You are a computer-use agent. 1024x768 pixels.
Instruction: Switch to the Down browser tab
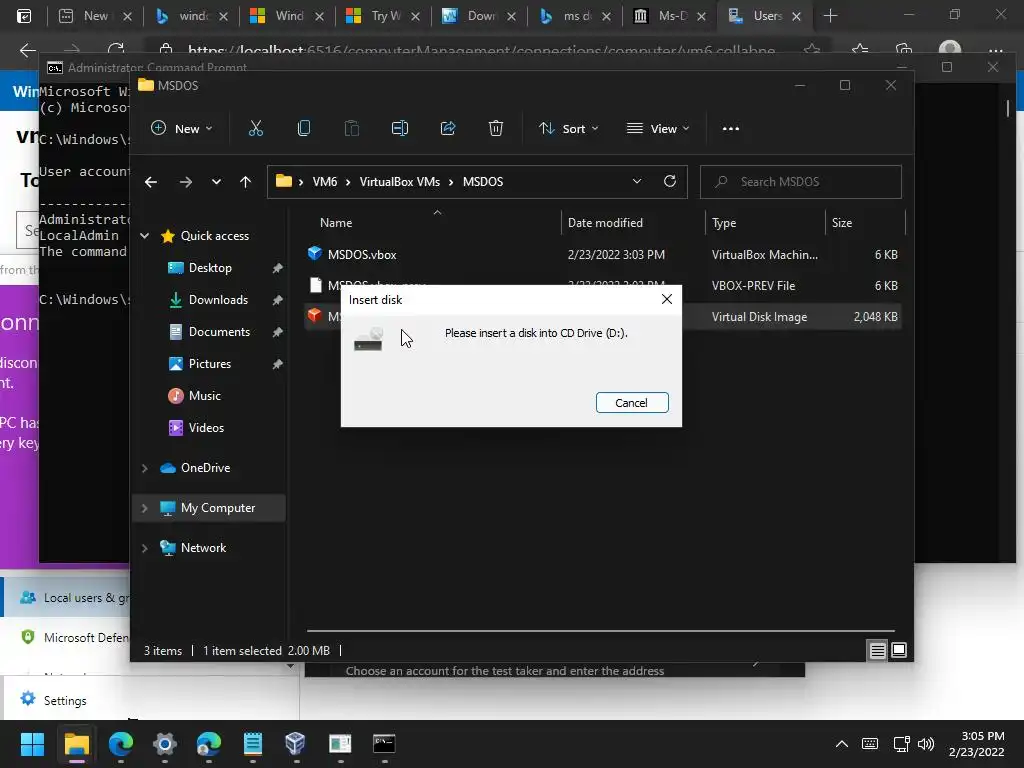tap(479, 16)
